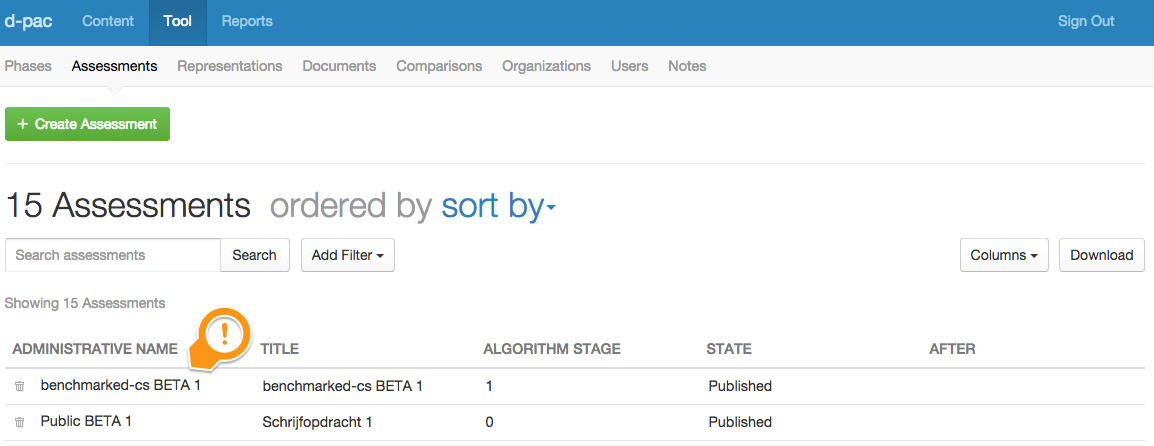The width and height of the screenshot is (1154, 446).
Task: Select the Tool menu item
Action: click(178, 21)
